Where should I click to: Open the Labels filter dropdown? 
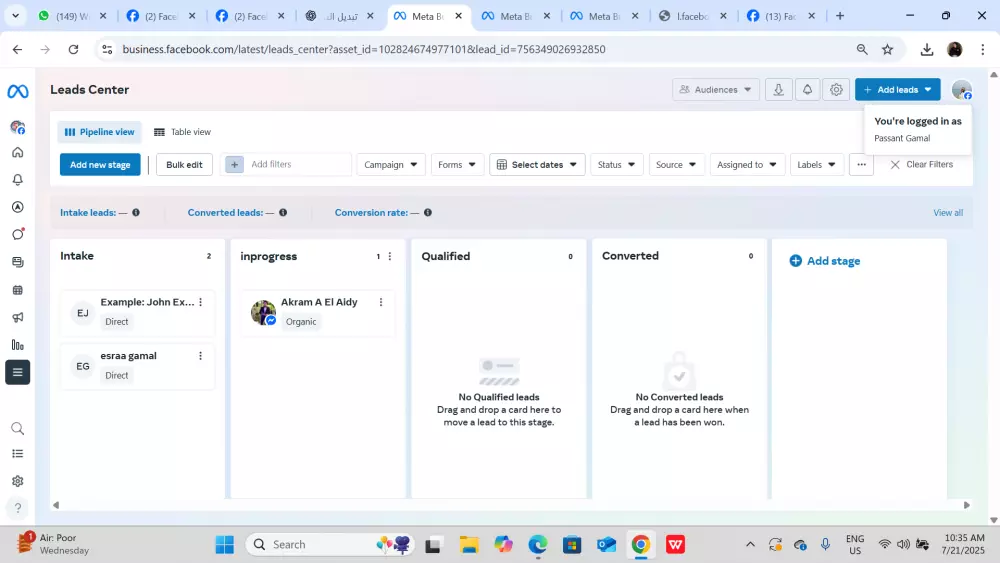pyautogui.click(x=816, y=165)
